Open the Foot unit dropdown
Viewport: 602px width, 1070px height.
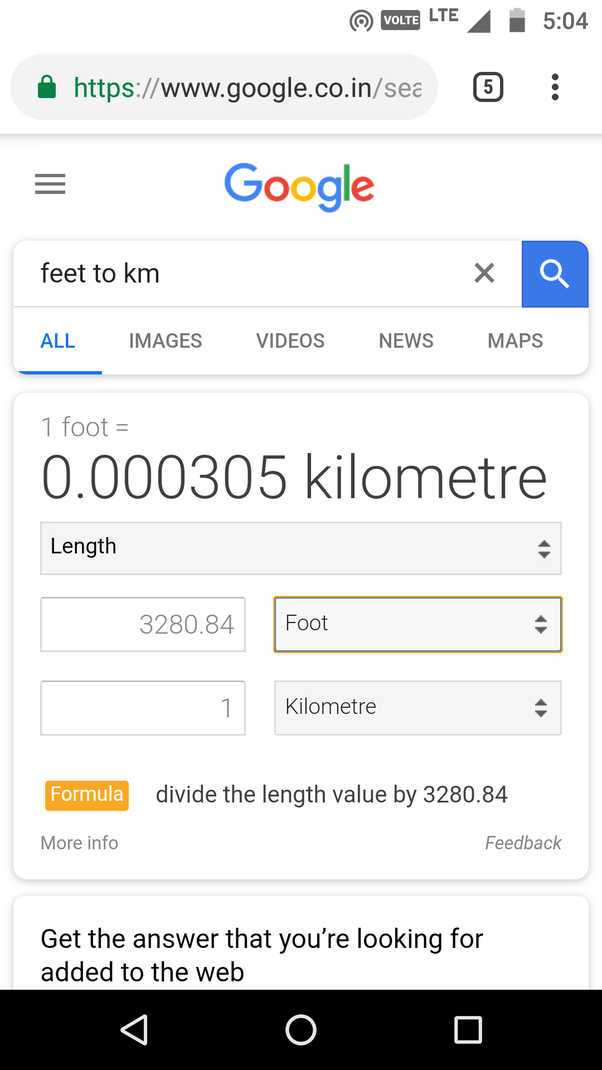418,624
